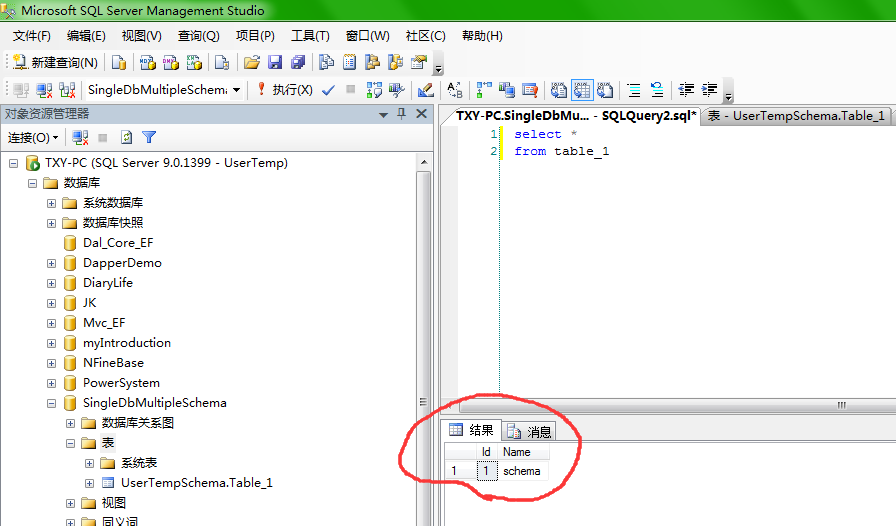Toggle auto-hide pin of Object Explorer

[402, 114]
